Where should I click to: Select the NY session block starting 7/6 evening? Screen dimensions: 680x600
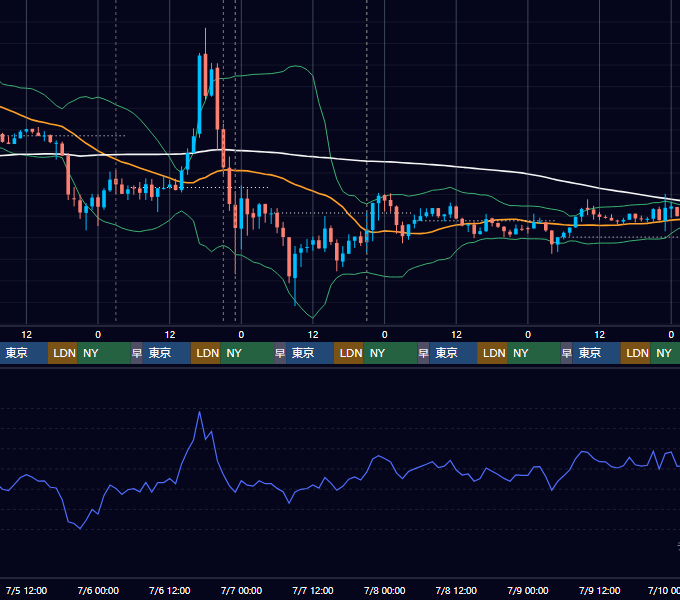pos(247,353)
